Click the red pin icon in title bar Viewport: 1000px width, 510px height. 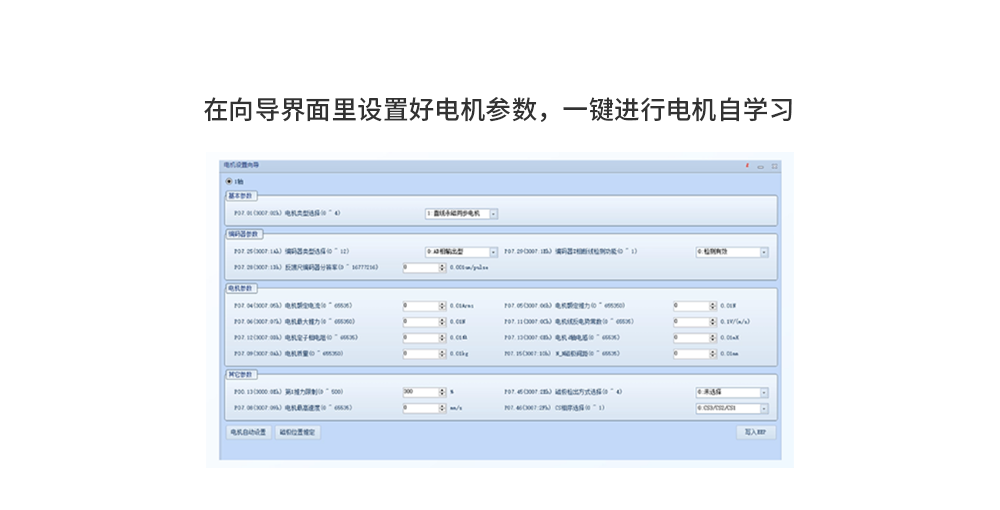point(747,165)
